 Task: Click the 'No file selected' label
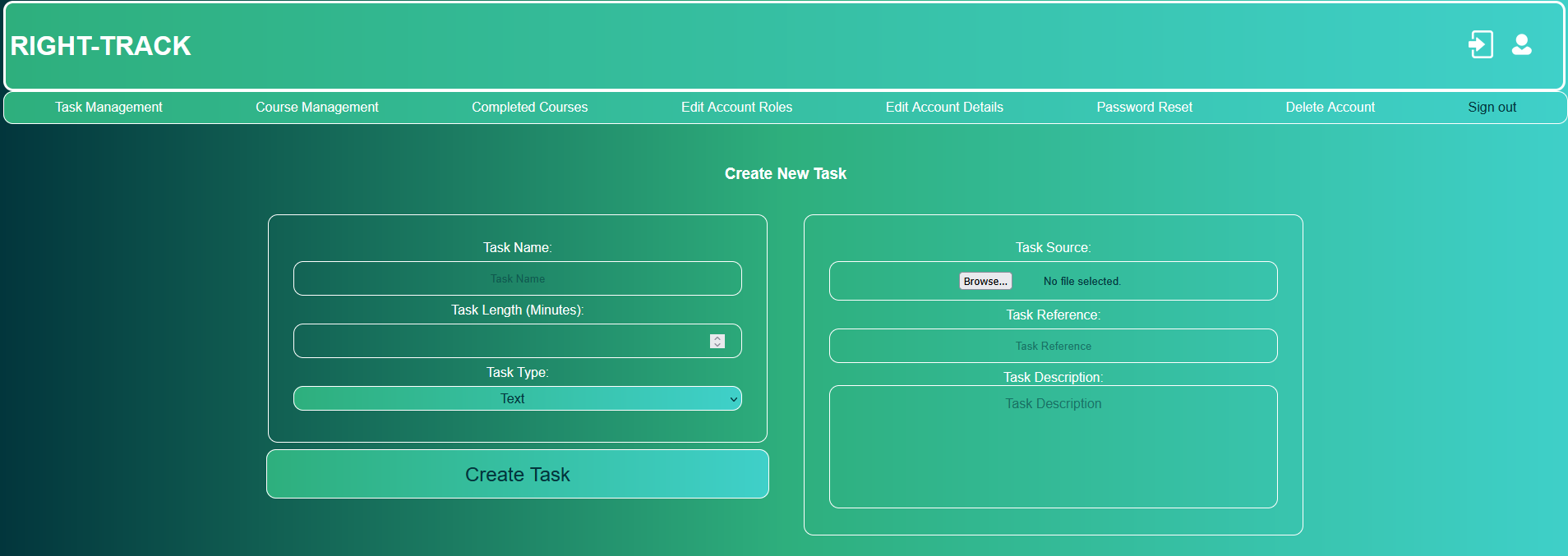[x=1081, y=281]
